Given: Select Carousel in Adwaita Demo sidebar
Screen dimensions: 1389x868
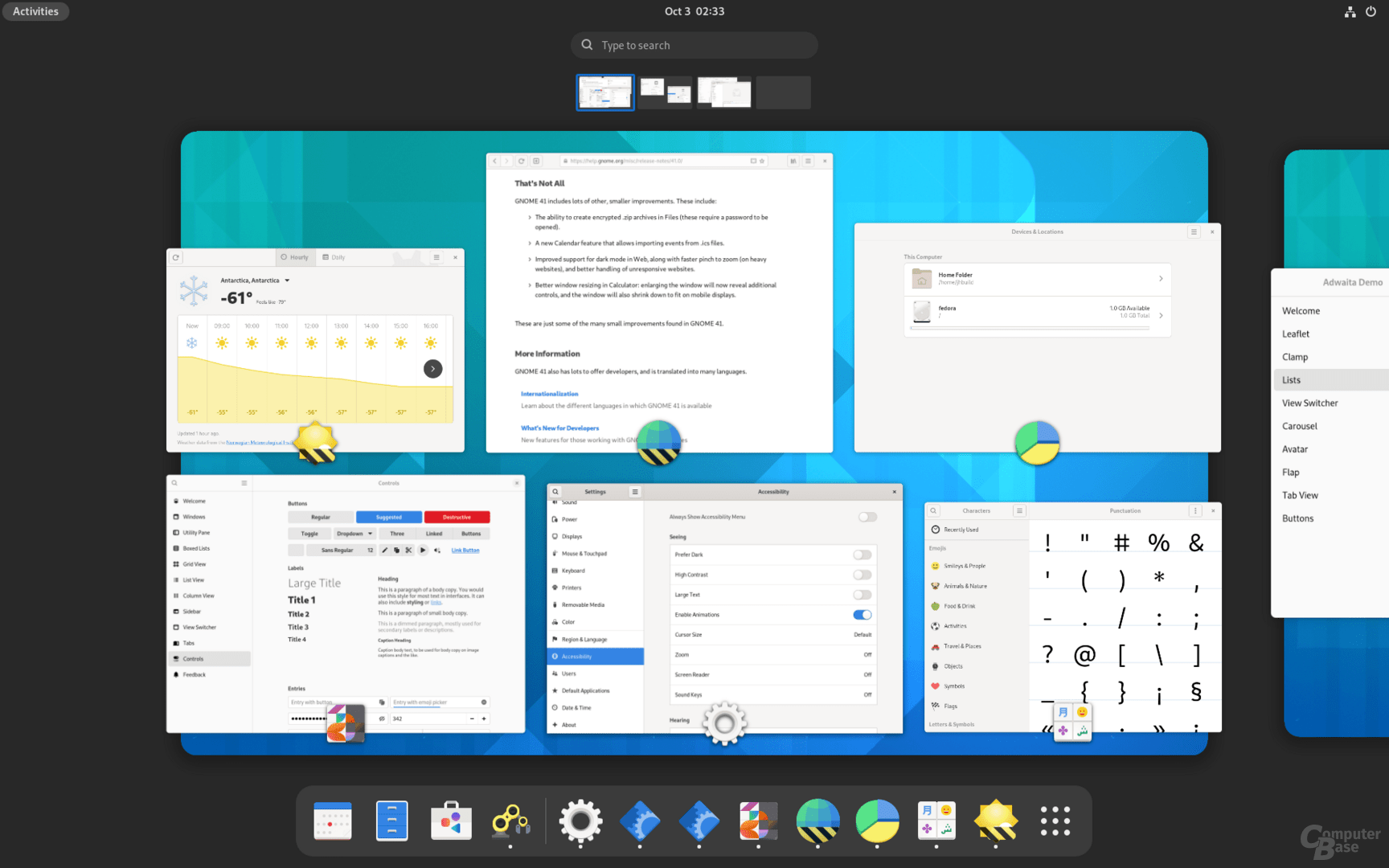Looking at the screenshot, I should pyautogui.click(x=1299, y=426).
